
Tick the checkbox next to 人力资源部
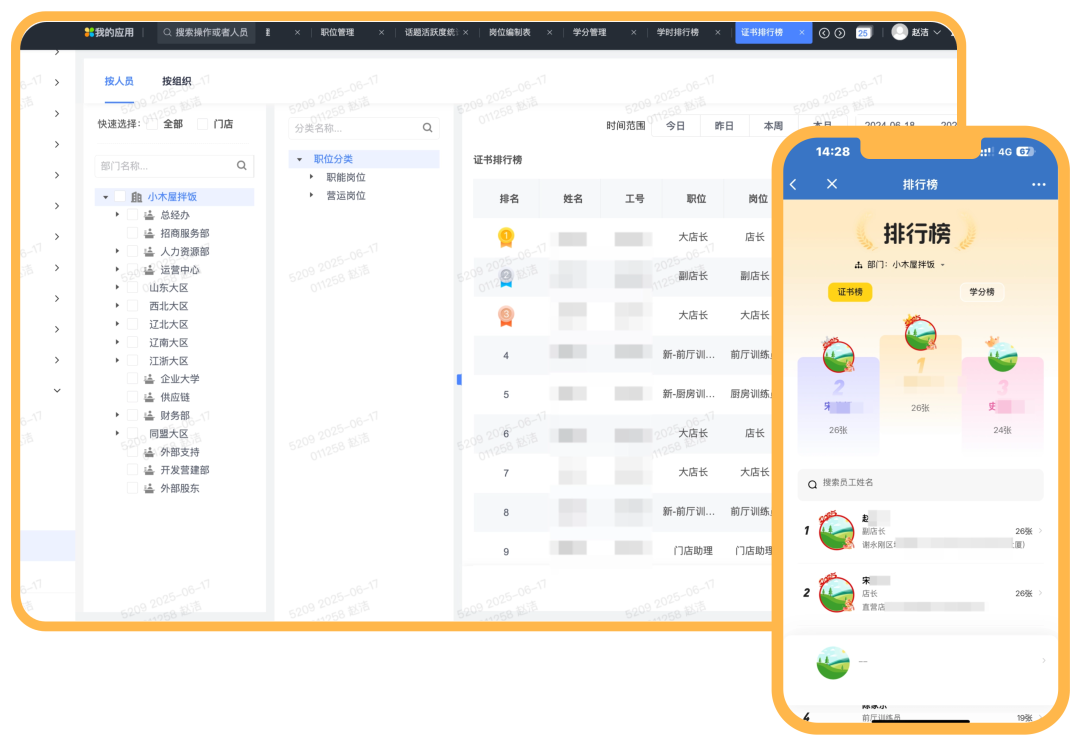(133, 252)
